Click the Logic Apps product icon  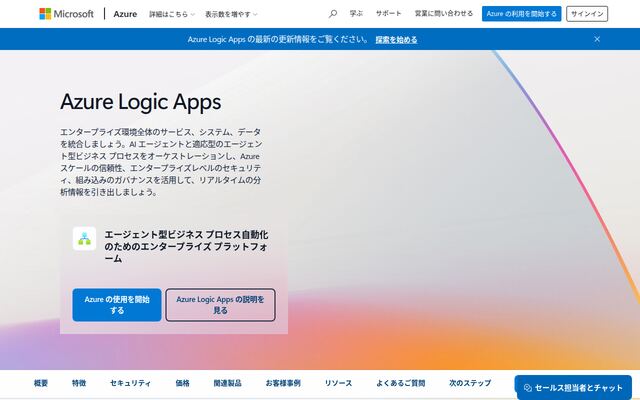pyautogui.click(x=84, y=238)
